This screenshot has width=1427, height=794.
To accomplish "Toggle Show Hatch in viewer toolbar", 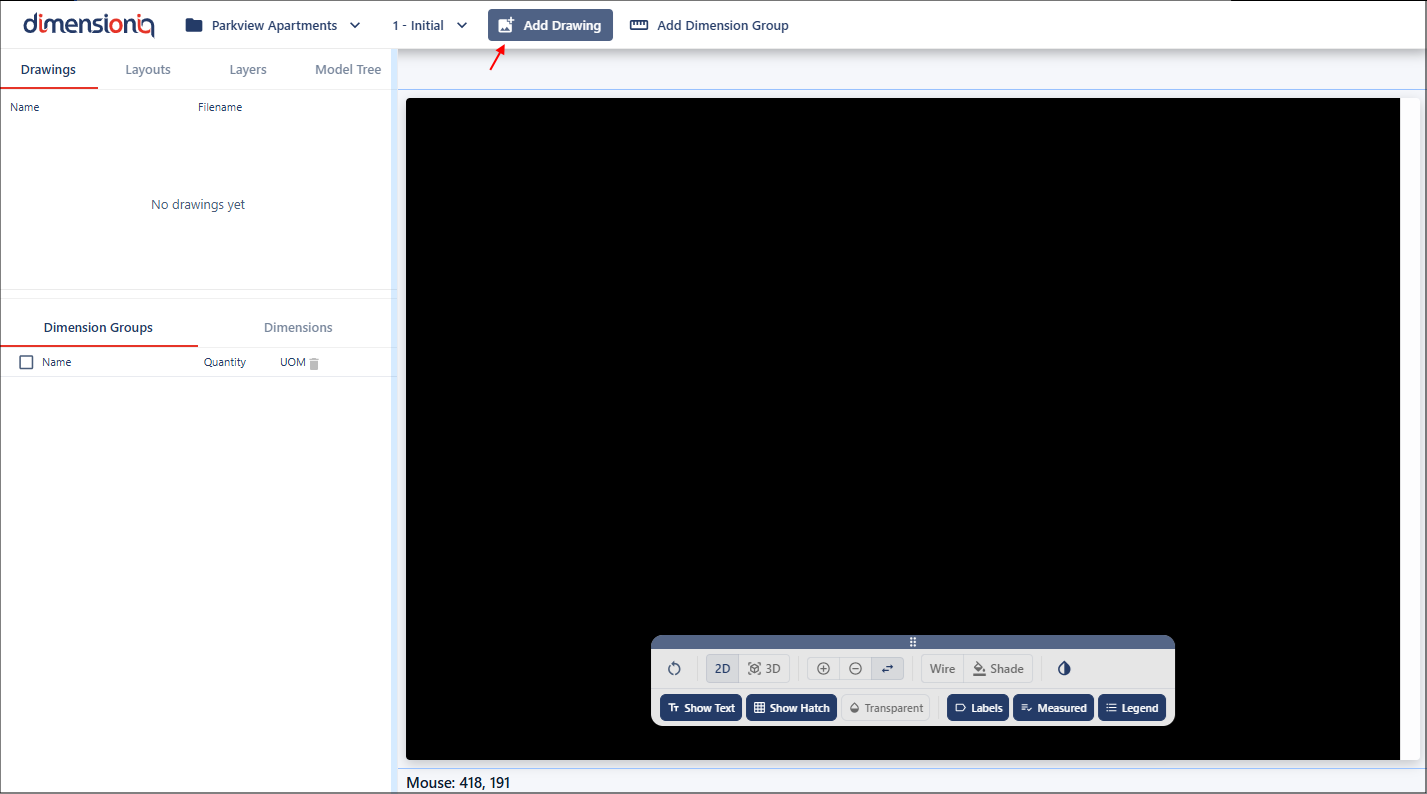I will (x=791, y=708).
